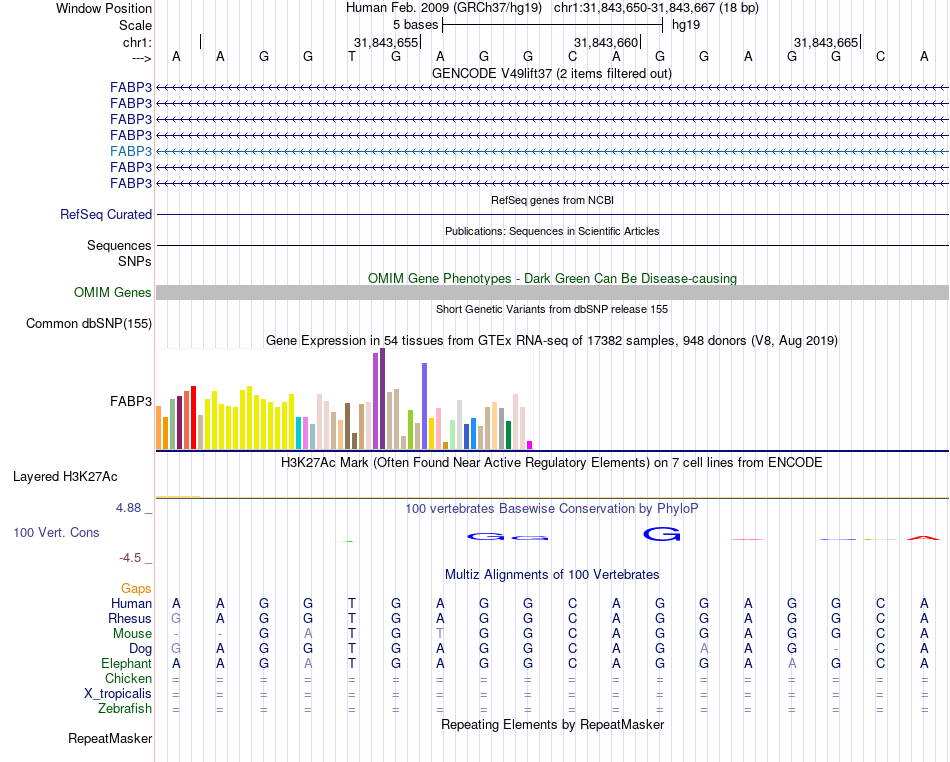Select the SNPs track label

(x=135, y=262)
